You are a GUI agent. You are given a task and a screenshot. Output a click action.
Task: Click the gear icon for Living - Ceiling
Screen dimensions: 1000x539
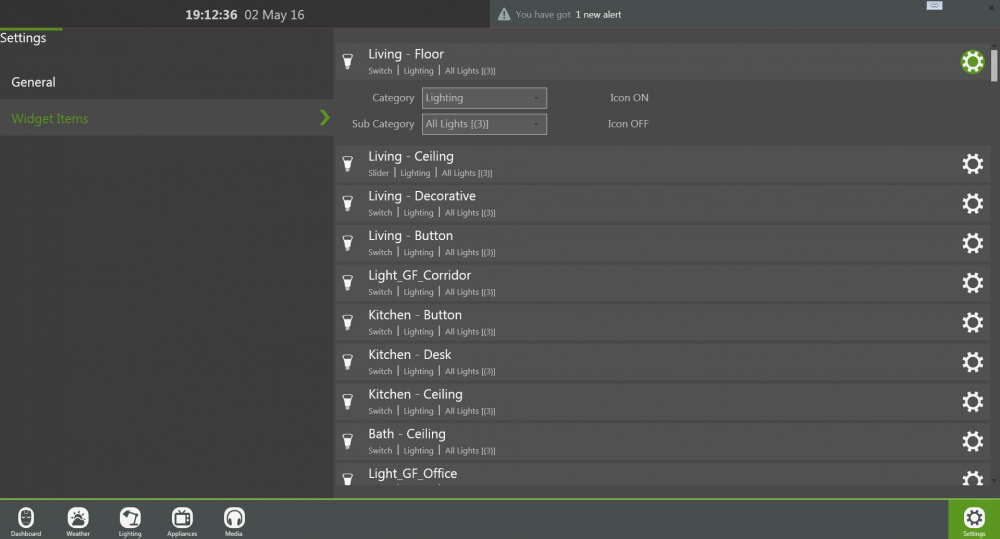click(972, 164)
